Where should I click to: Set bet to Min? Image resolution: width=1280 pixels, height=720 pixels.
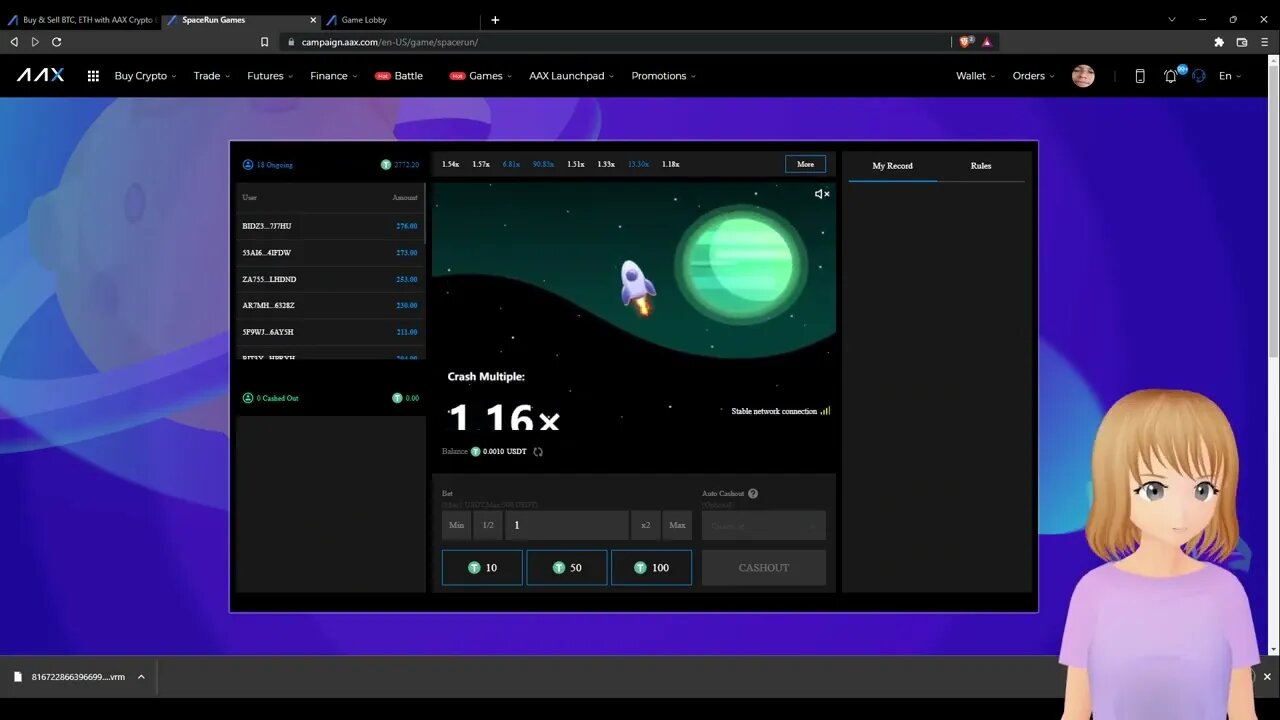[x=456, y=525]
